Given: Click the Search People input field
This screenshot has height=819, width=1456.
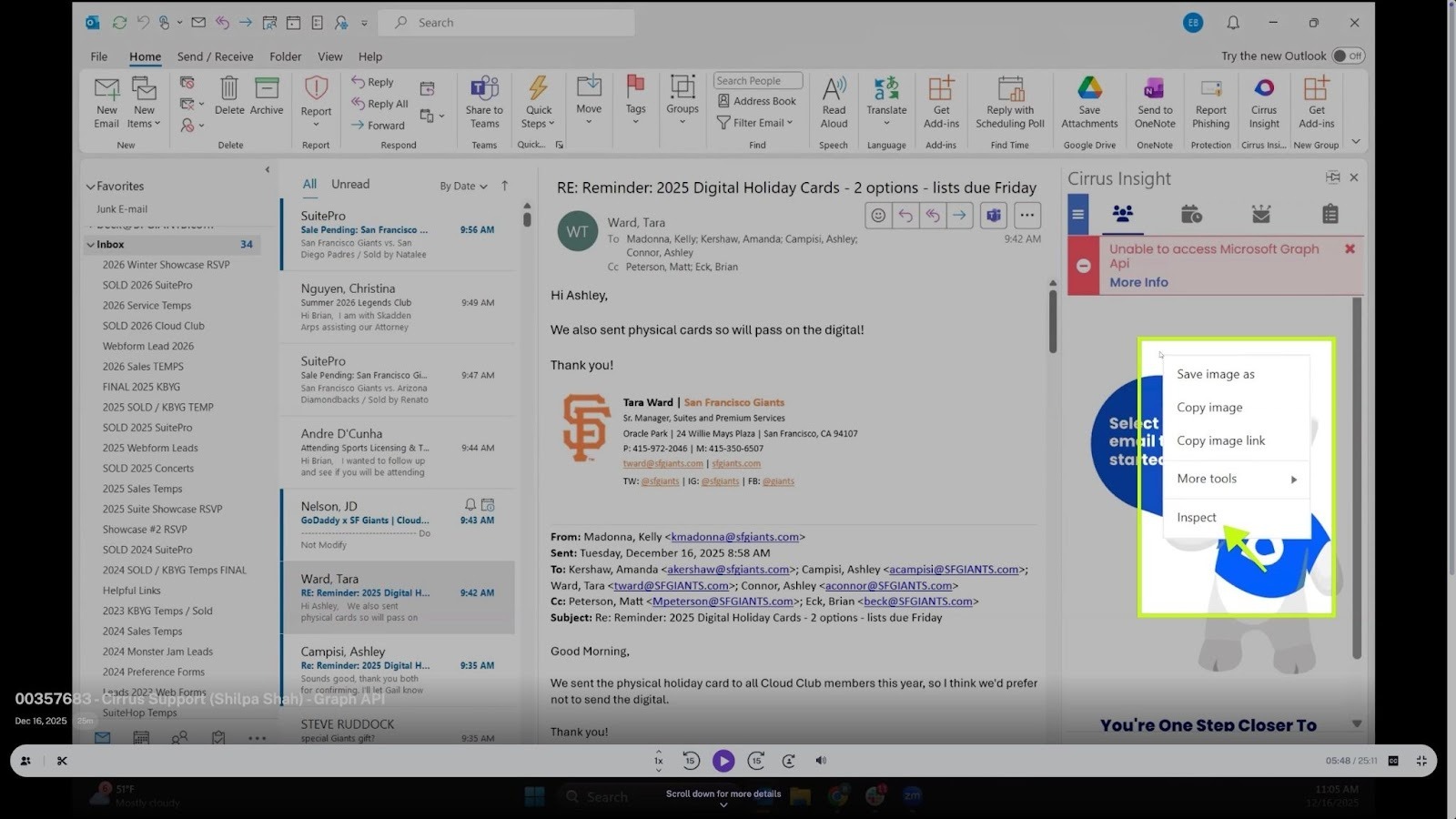Looking at the screenshot, I should pyautogui.click(x=757, y=81).
